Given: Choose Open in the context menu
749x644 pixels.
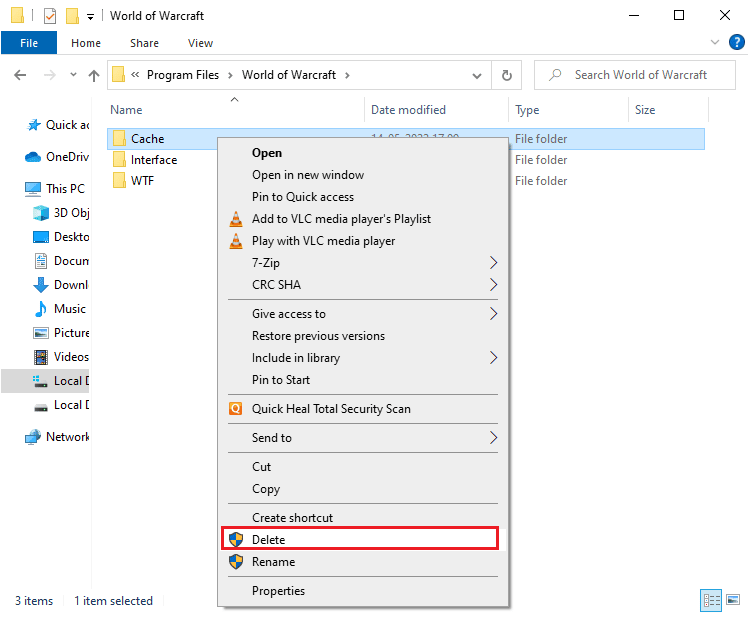Looking at the screenshot, I should coord(363,153).
